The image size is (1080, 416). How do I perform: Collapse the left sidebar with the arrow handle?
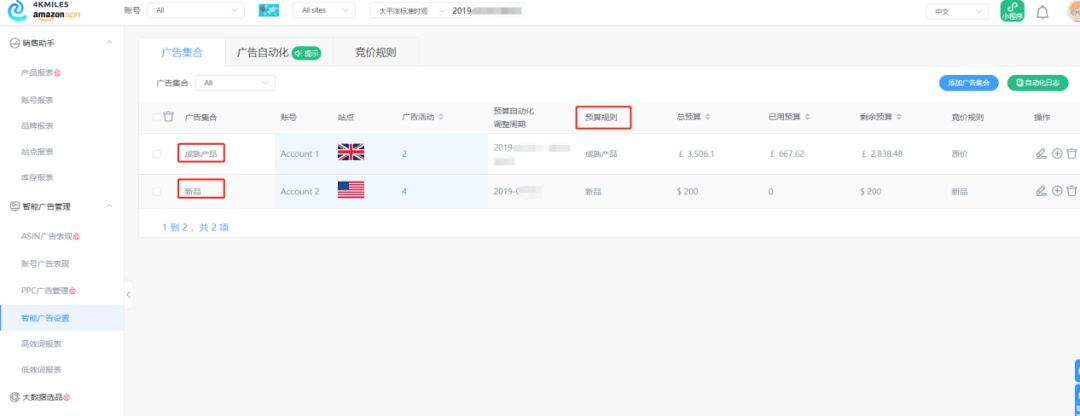click(x=128, y=294)
